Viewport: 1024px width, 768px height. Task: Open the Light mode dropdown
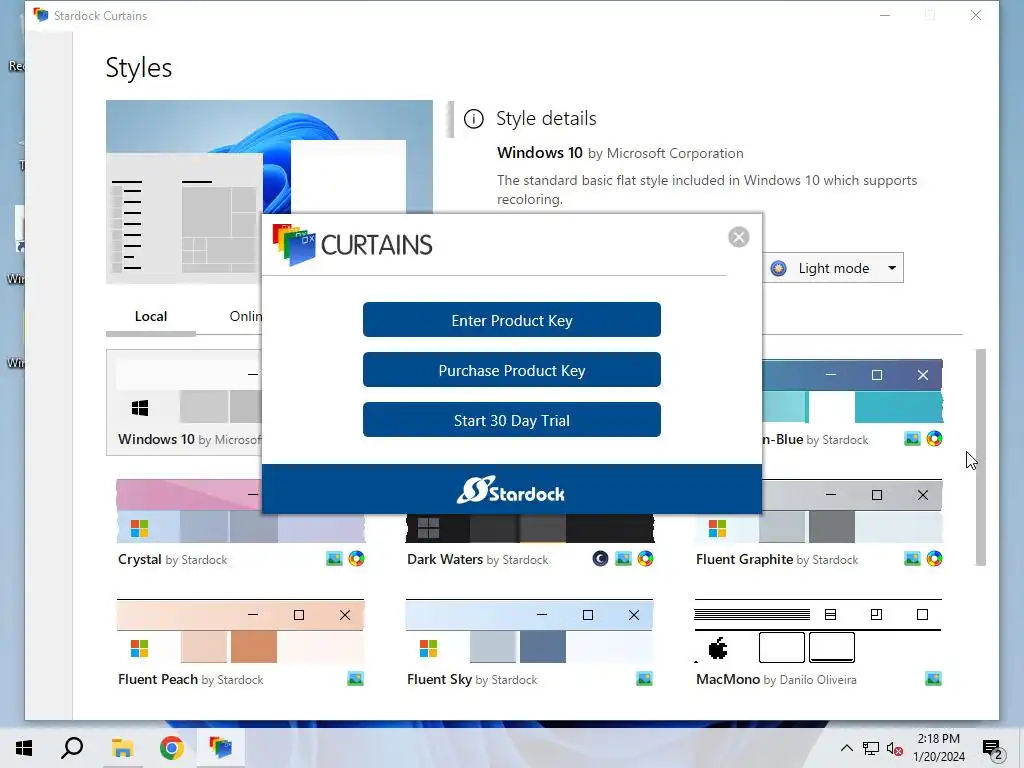tap(833, 268)
